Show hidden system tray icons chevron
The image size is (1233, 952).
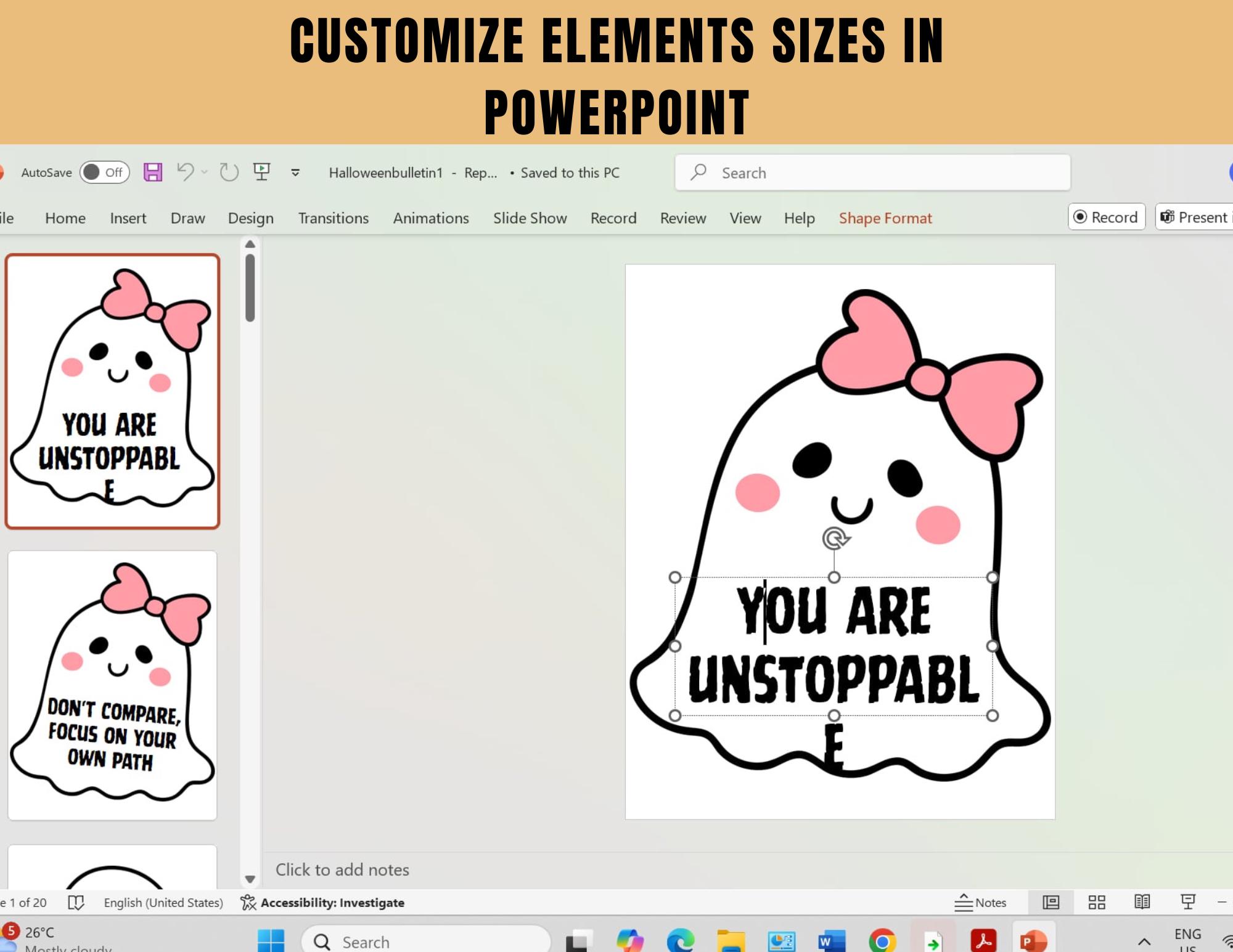(x=1144, y=941)
